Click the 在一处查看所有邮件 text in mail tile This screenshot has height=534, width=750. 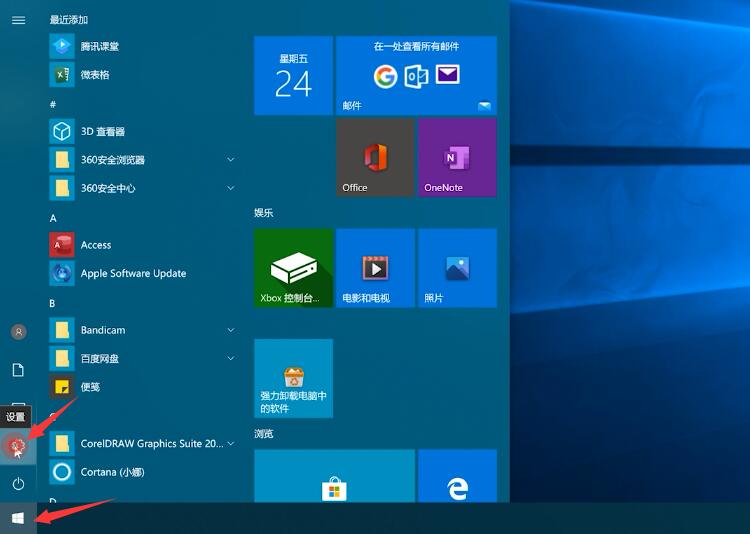pyautogui.click(x=416, y=46)
